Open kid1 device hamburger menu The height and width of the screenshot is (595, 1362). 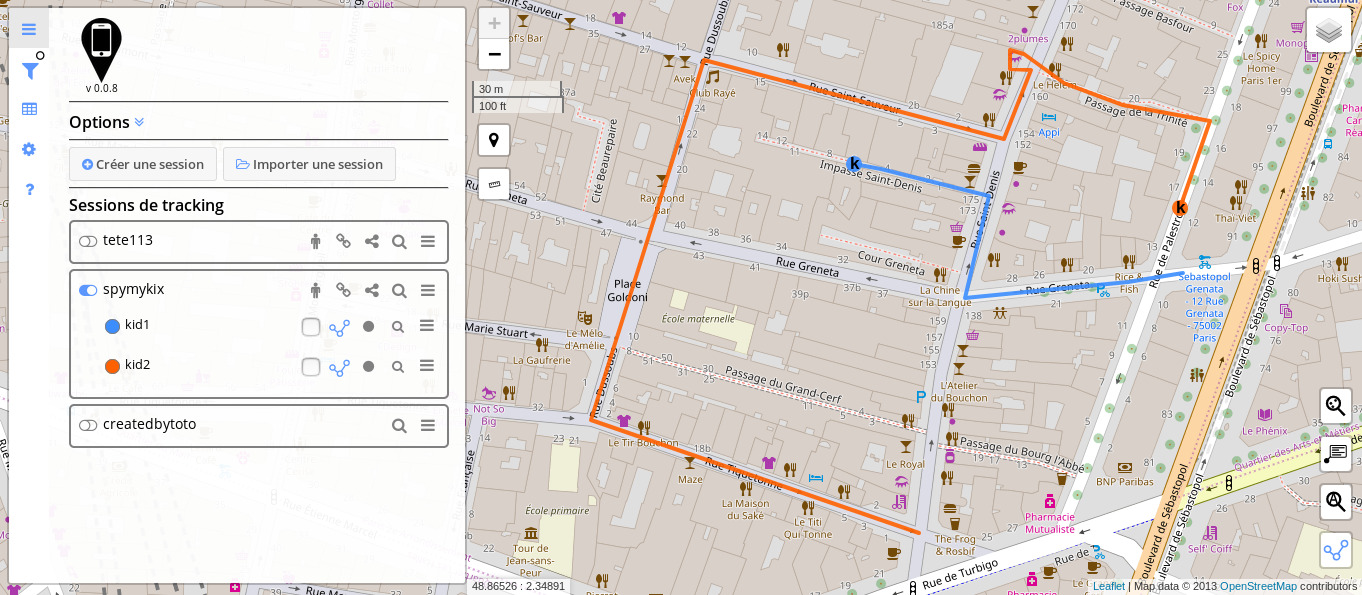(427, 326)
